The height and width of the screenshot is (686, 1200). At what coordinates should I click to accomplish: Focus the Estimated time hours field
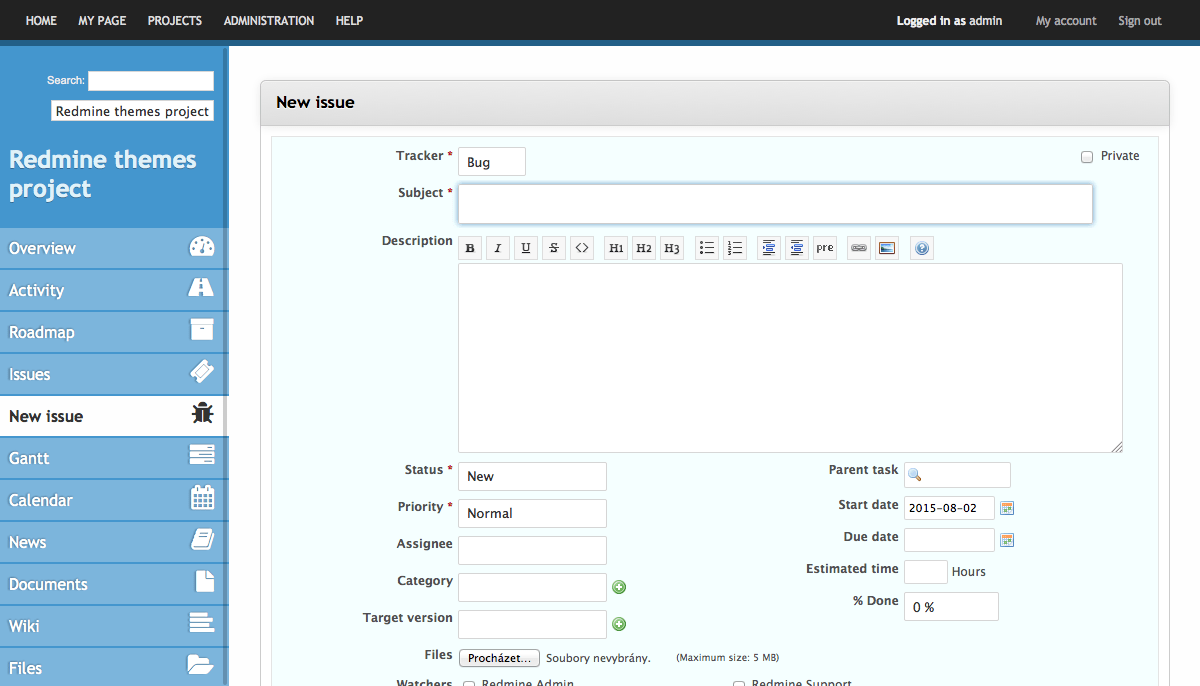[x=926, y=572]
